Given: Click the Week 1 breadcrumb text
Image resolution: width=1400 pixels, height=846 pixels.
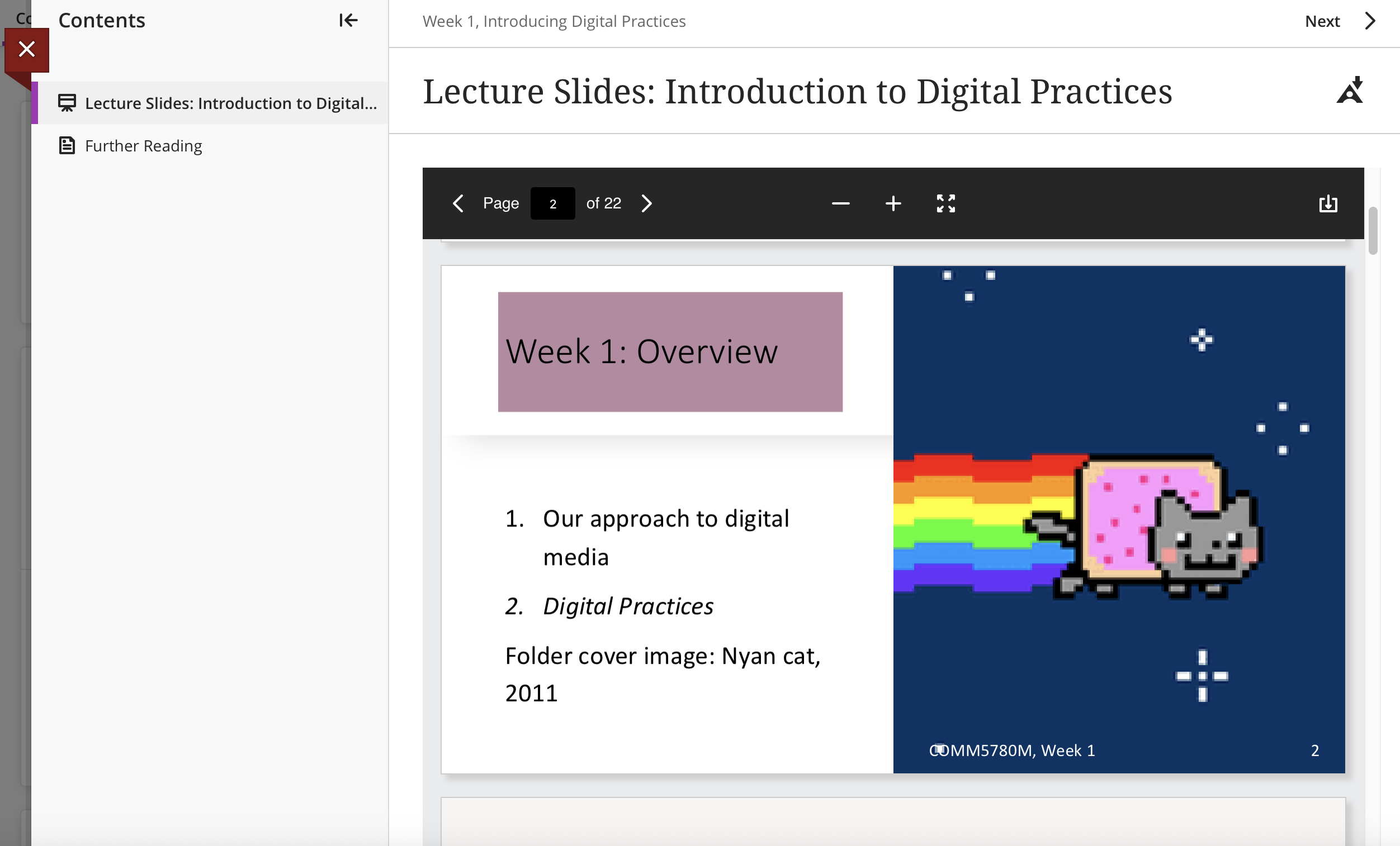Looking at the screenshot, I should (554, 21).
